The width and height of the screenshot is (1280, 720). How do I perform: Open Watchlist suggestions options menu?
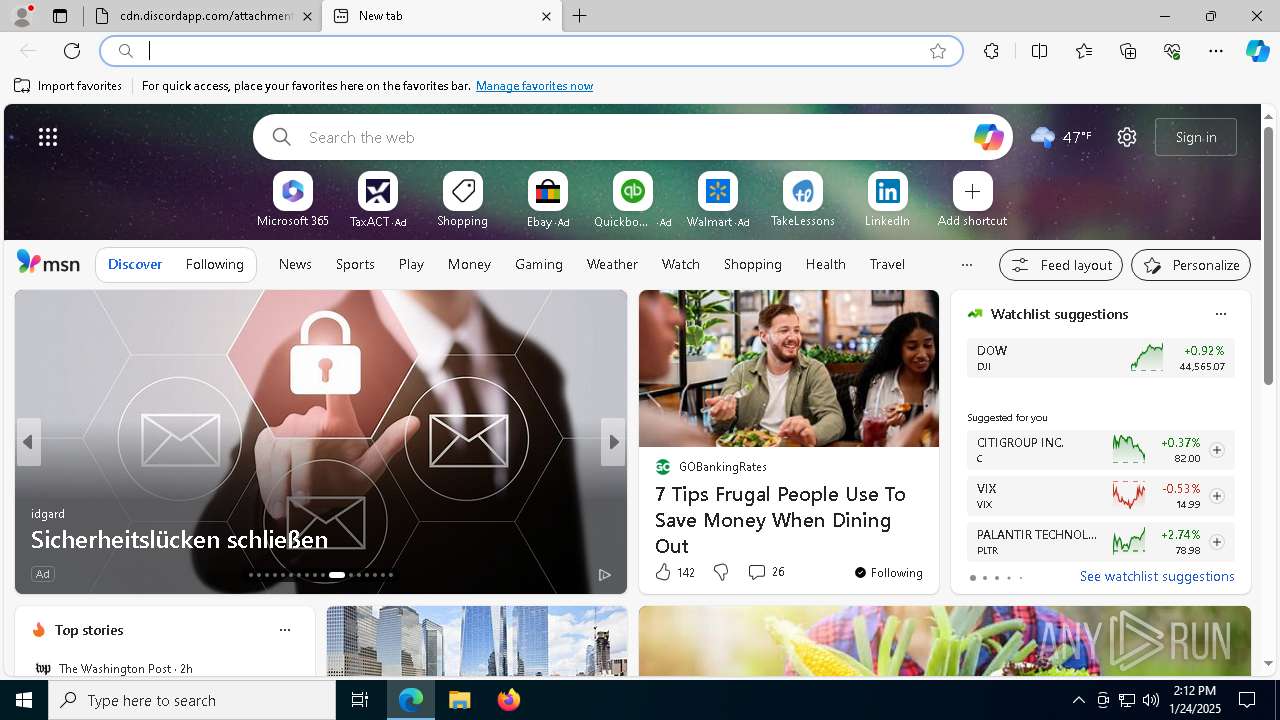1220,314
